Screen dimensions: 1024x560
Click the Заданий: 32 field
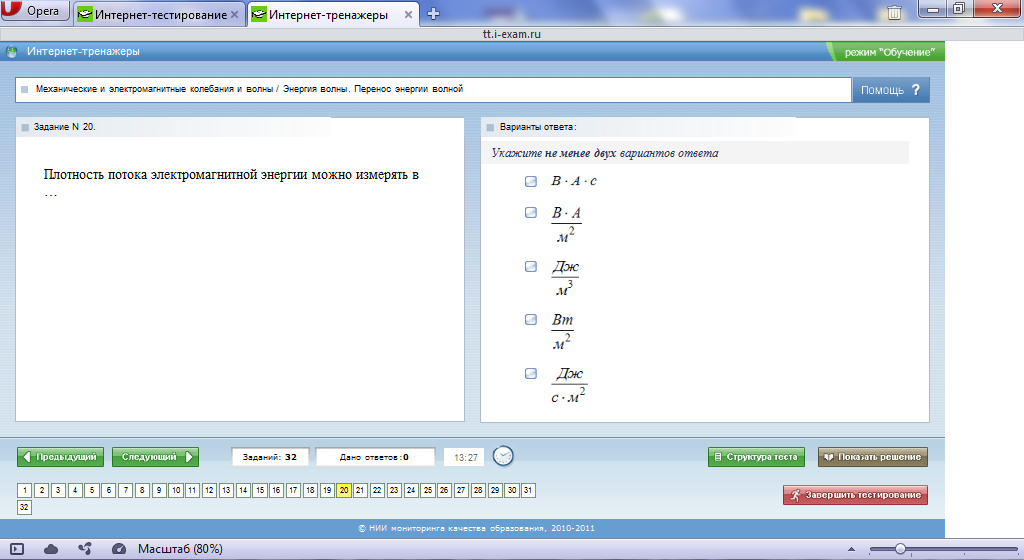click(270, 458)
